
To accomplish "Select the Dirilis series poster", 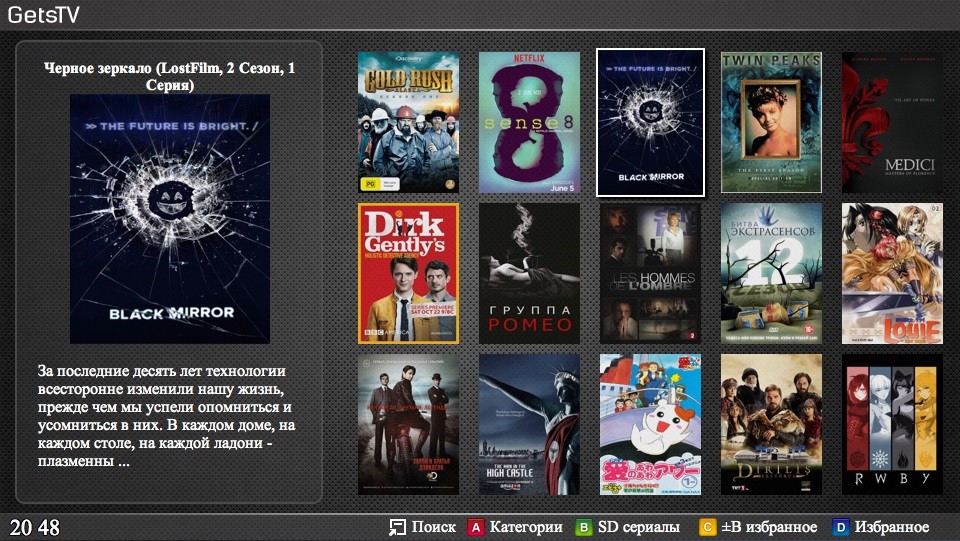I will (771, 424).
